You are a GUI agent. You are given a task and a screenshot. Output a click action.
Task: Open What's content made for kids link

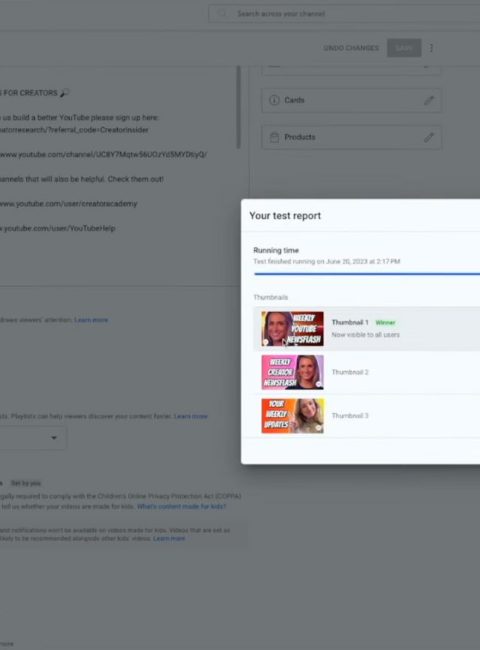[182, 507]
